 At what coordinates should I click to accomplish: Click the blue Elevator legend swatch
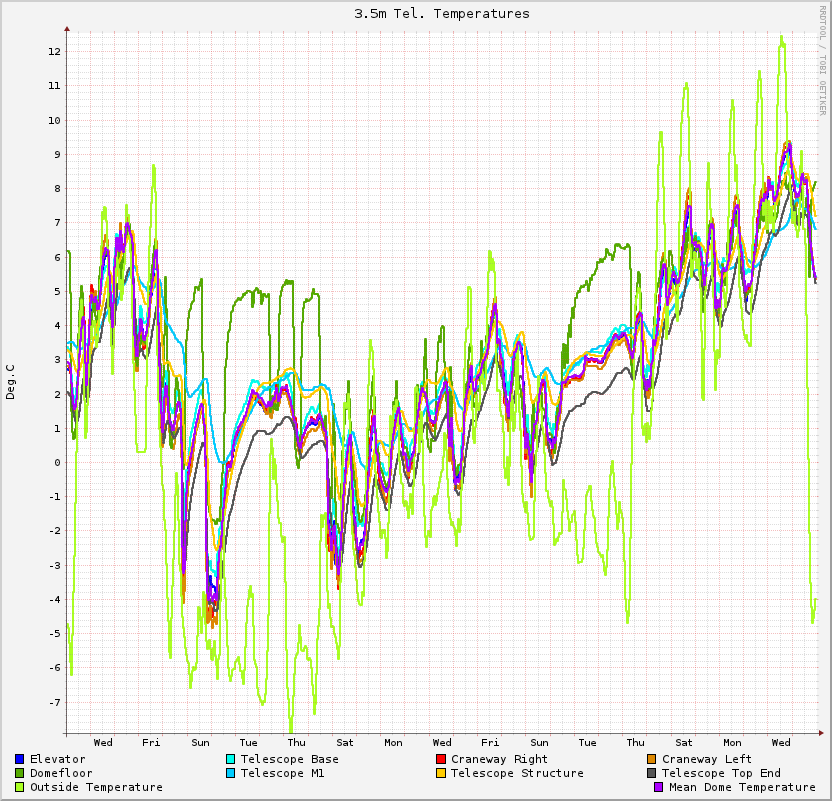20,759
